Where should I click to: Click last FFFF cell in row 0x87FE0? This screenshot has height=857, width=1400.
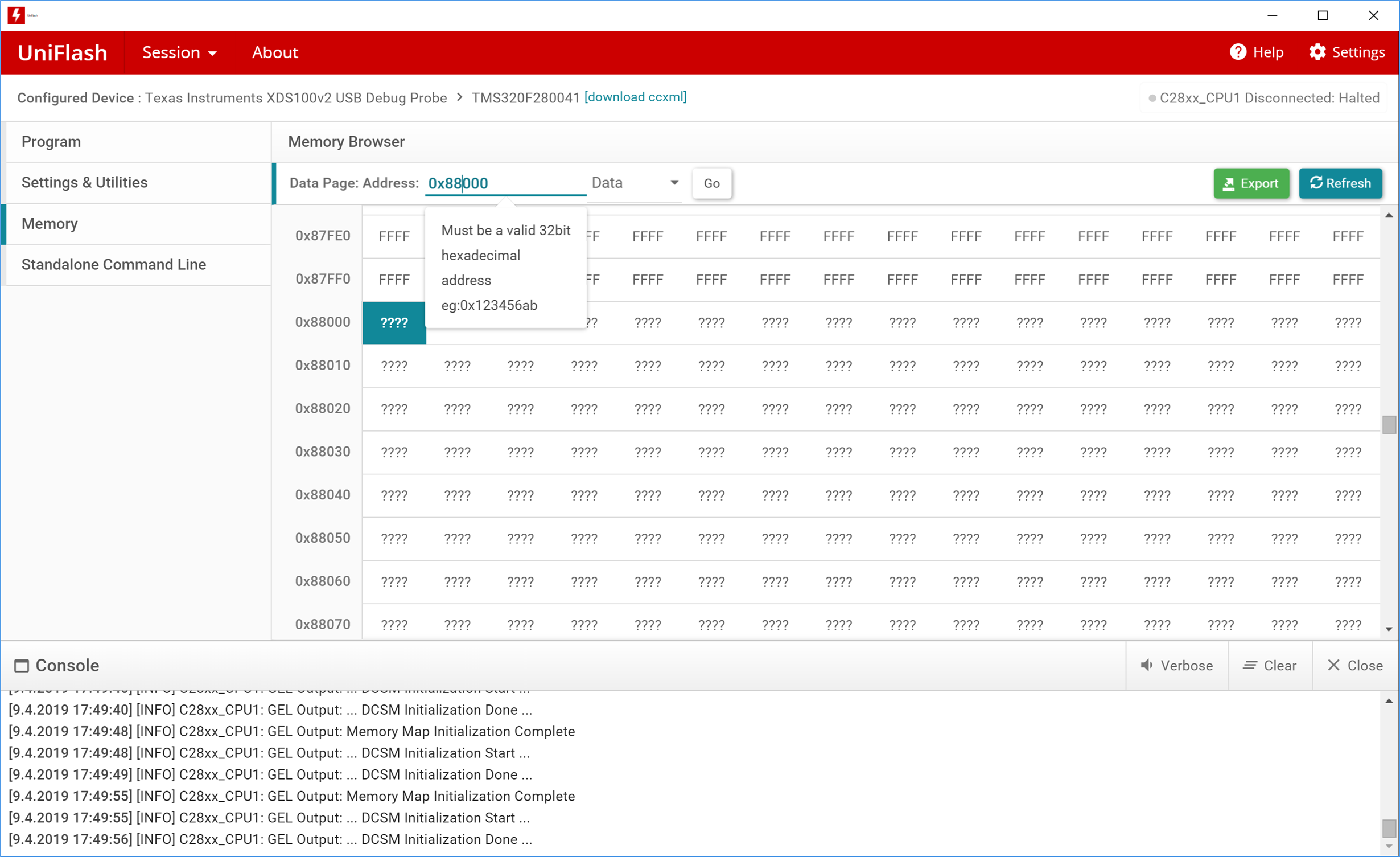tap(1348, 236)
